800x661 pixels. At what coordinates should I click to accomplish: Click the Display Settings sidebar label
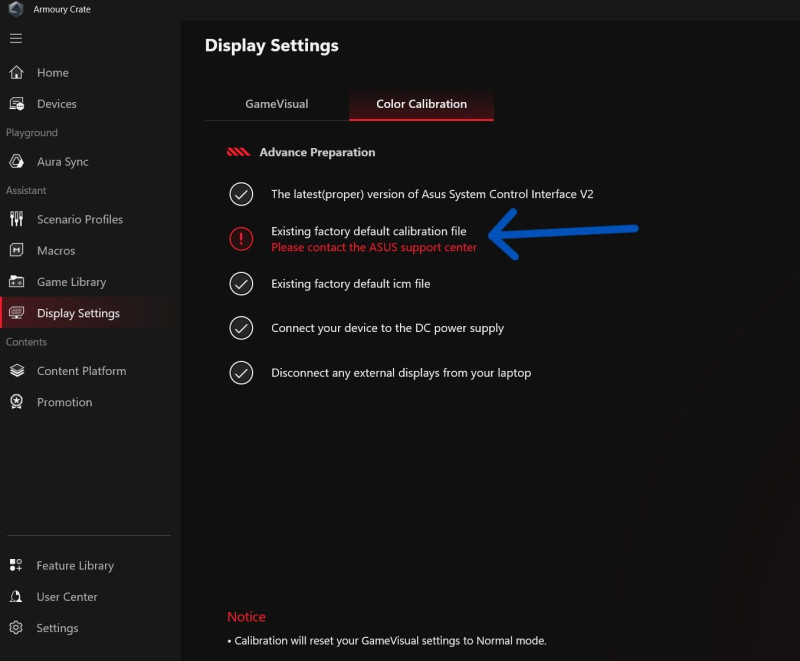click(x=78, y=314)
